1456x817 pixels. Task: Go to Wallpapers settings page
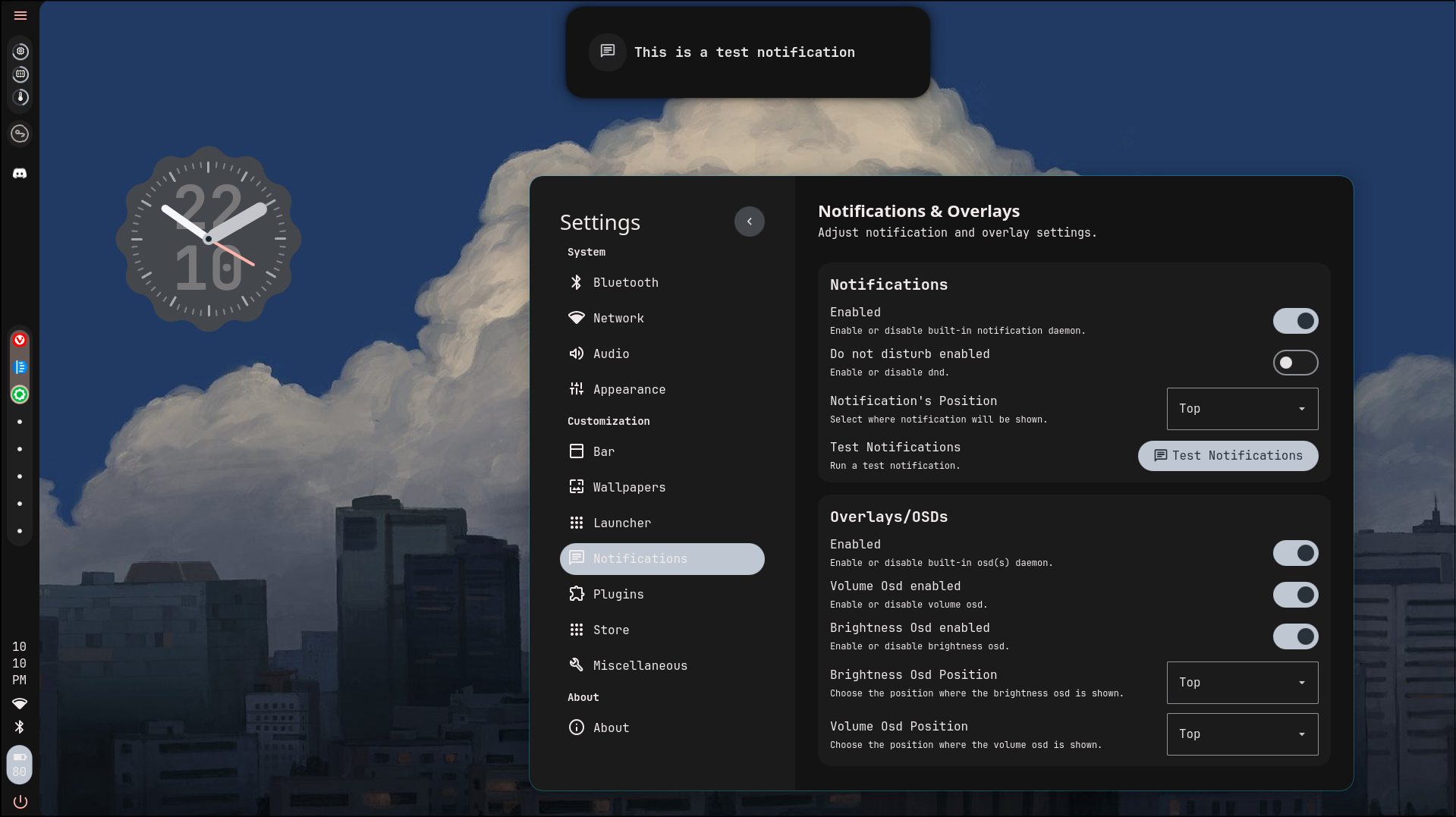tap(628, 487)
